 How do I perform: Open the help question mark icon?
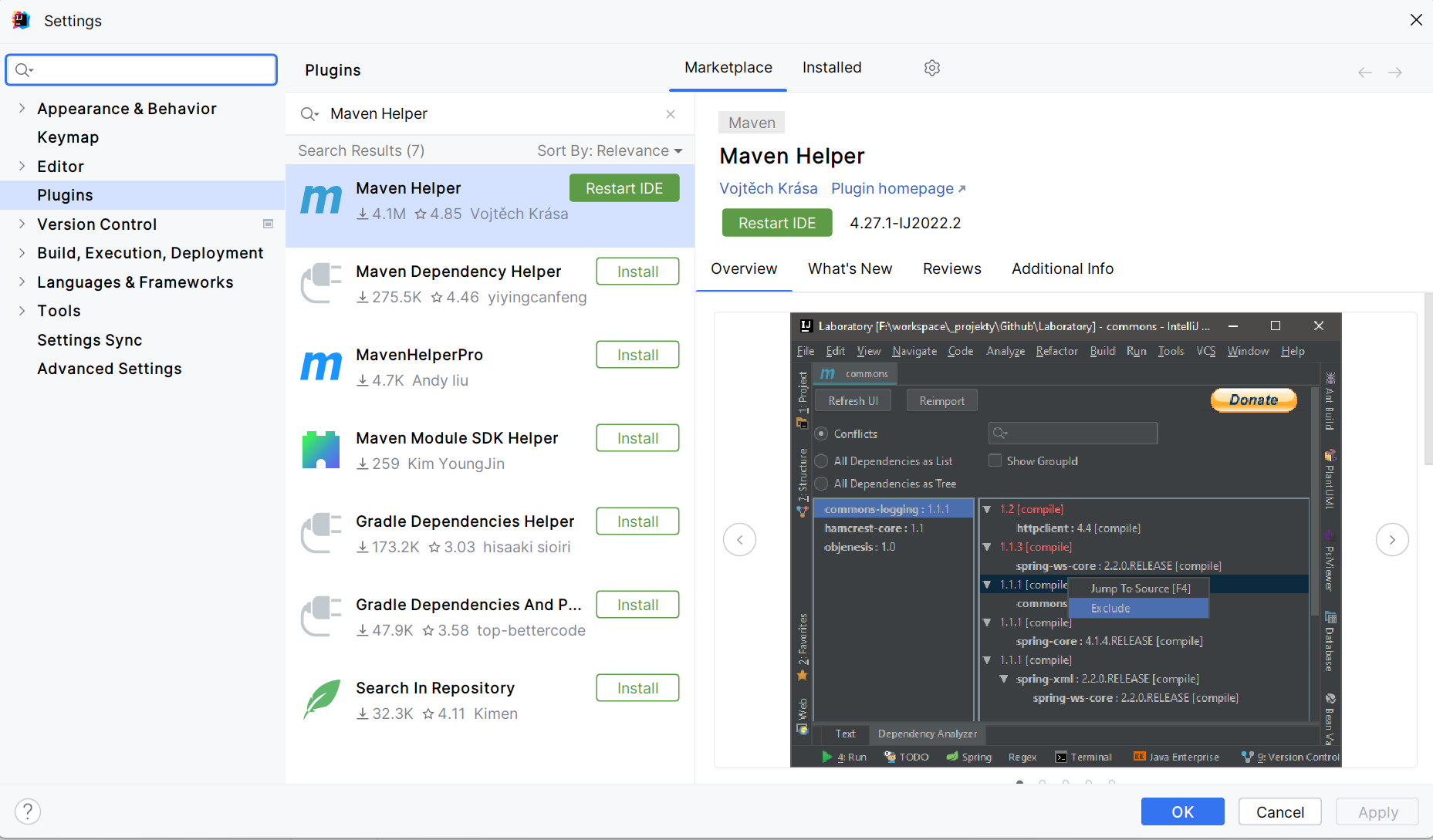(x=28, y=811)
